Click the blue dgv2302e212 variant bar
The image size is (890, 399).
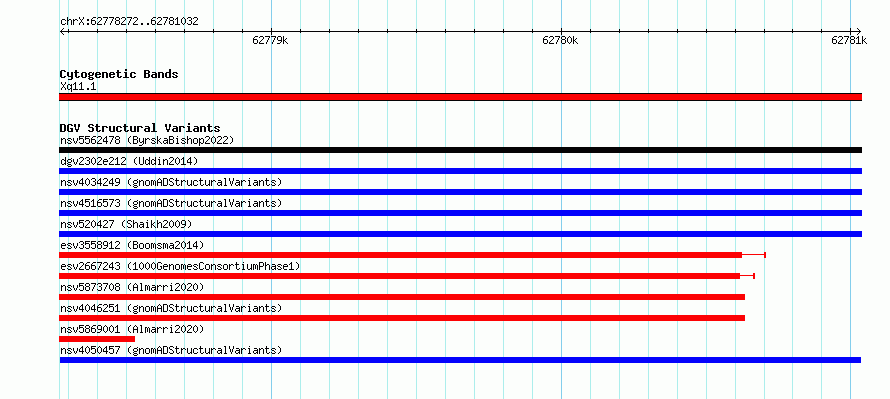click(x=460, y=171)
